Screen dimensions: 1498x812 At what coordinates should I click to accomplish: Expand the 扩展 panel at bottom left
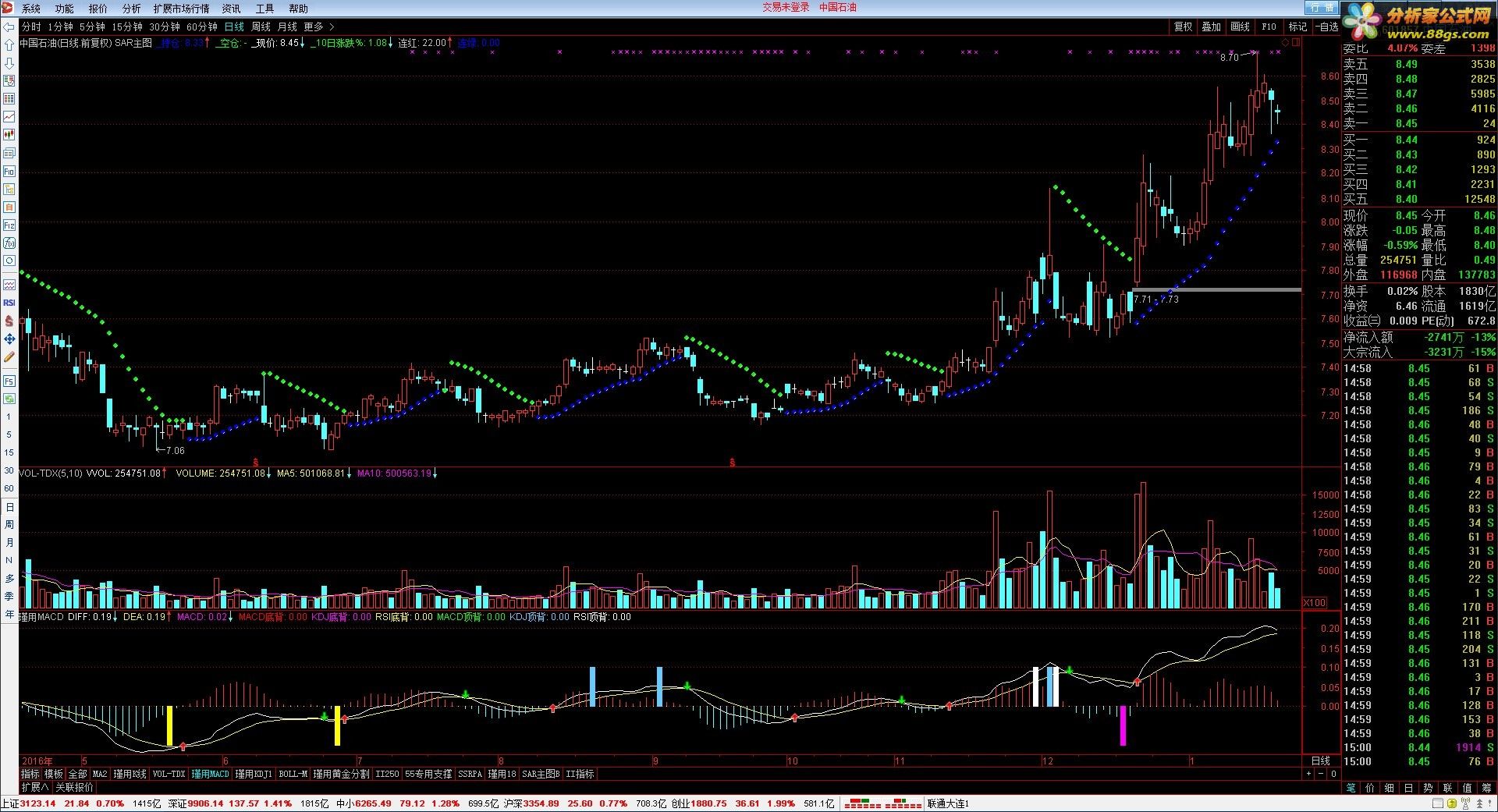point(35,787)
